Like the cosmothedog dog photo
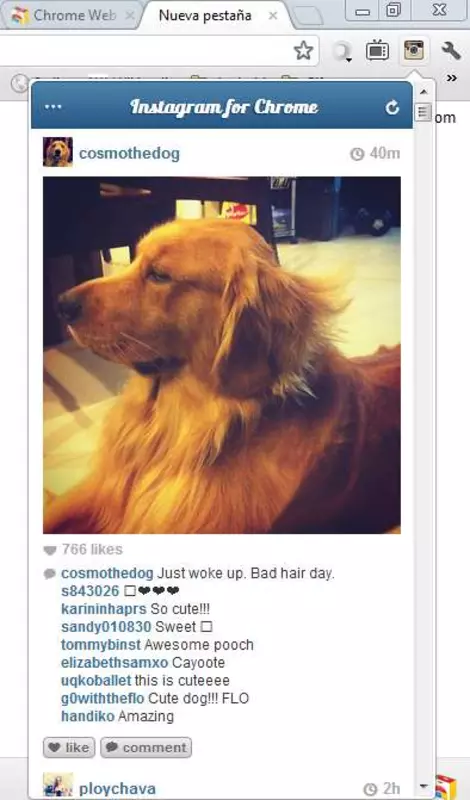This screenshot has height=800, width=470. 69,747
